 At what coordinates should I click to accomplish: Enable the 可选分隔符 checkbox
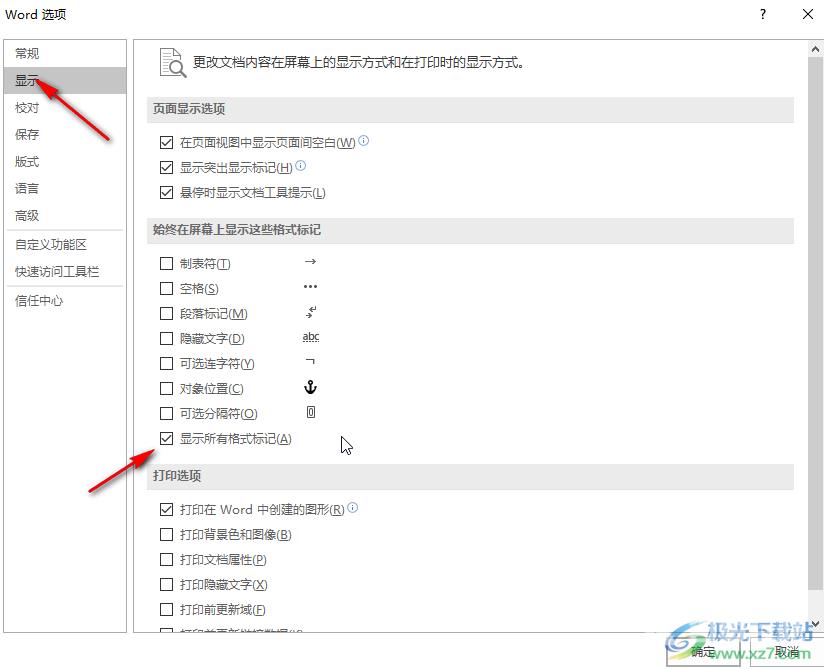pyautogui.click(x=166, y=414)
